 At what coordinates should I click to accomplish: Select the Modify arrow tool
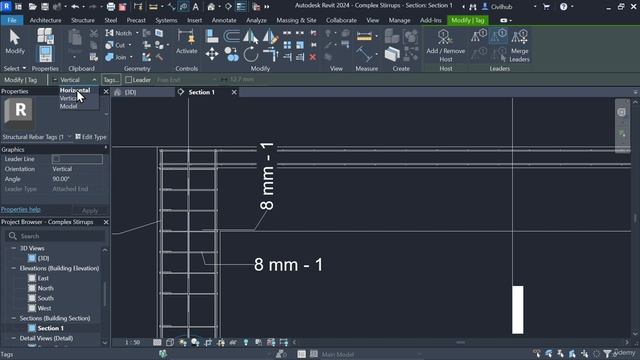pyautogui.click(x=15, y=42)
